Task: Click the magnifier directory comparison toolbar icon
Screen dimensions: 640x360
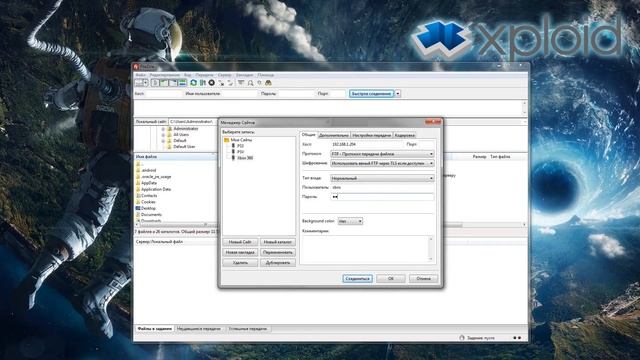Action: 250,83
